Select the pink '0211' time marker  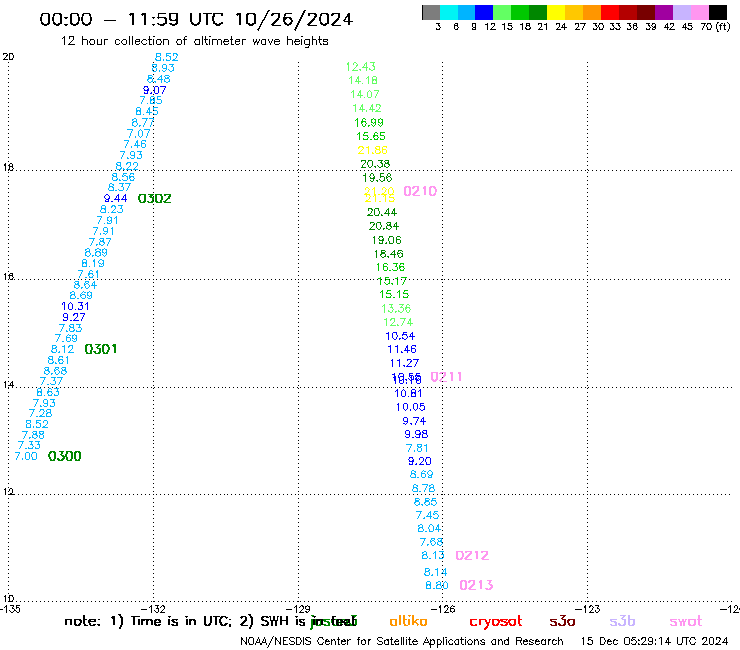coord(446,377)
